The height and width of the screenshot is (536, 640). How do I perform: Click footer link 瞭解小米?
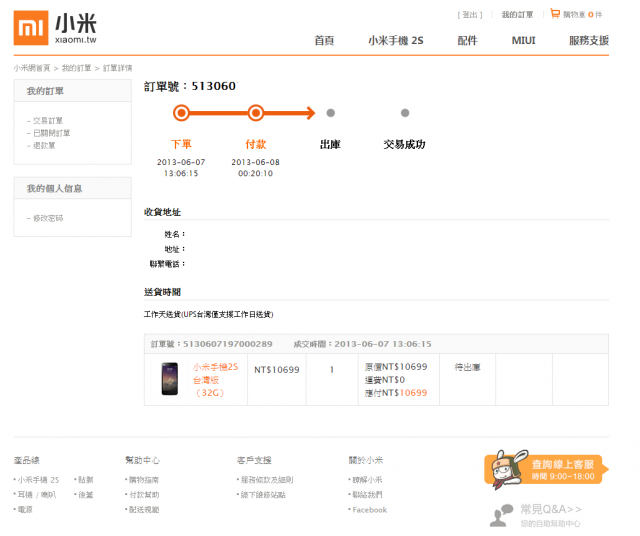coord(367,480)
